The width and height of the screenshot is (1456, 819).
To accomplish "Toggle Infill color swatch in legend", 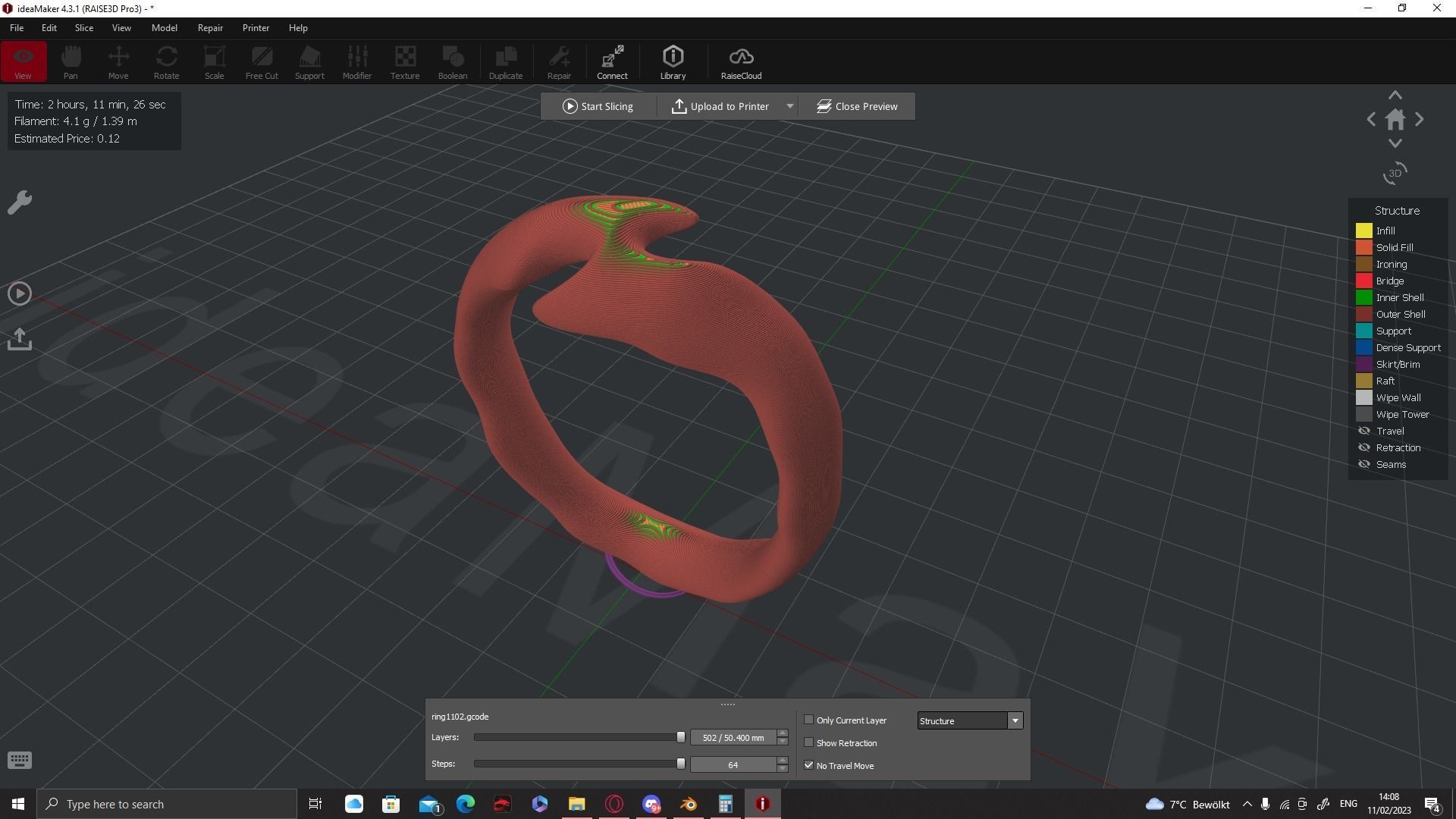I will pyautogui.click(x=1364, y=231).
